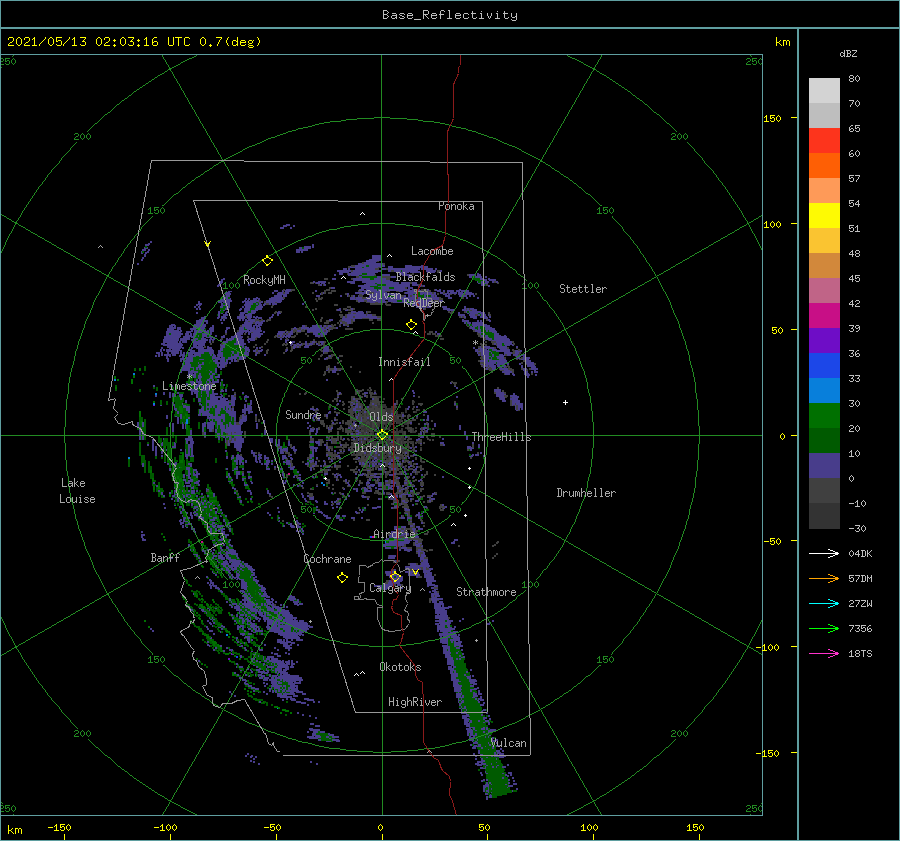Click the white plus marker east of ThreeHills
The width and height of the screenshot is (900, 841).
(565, 402)
